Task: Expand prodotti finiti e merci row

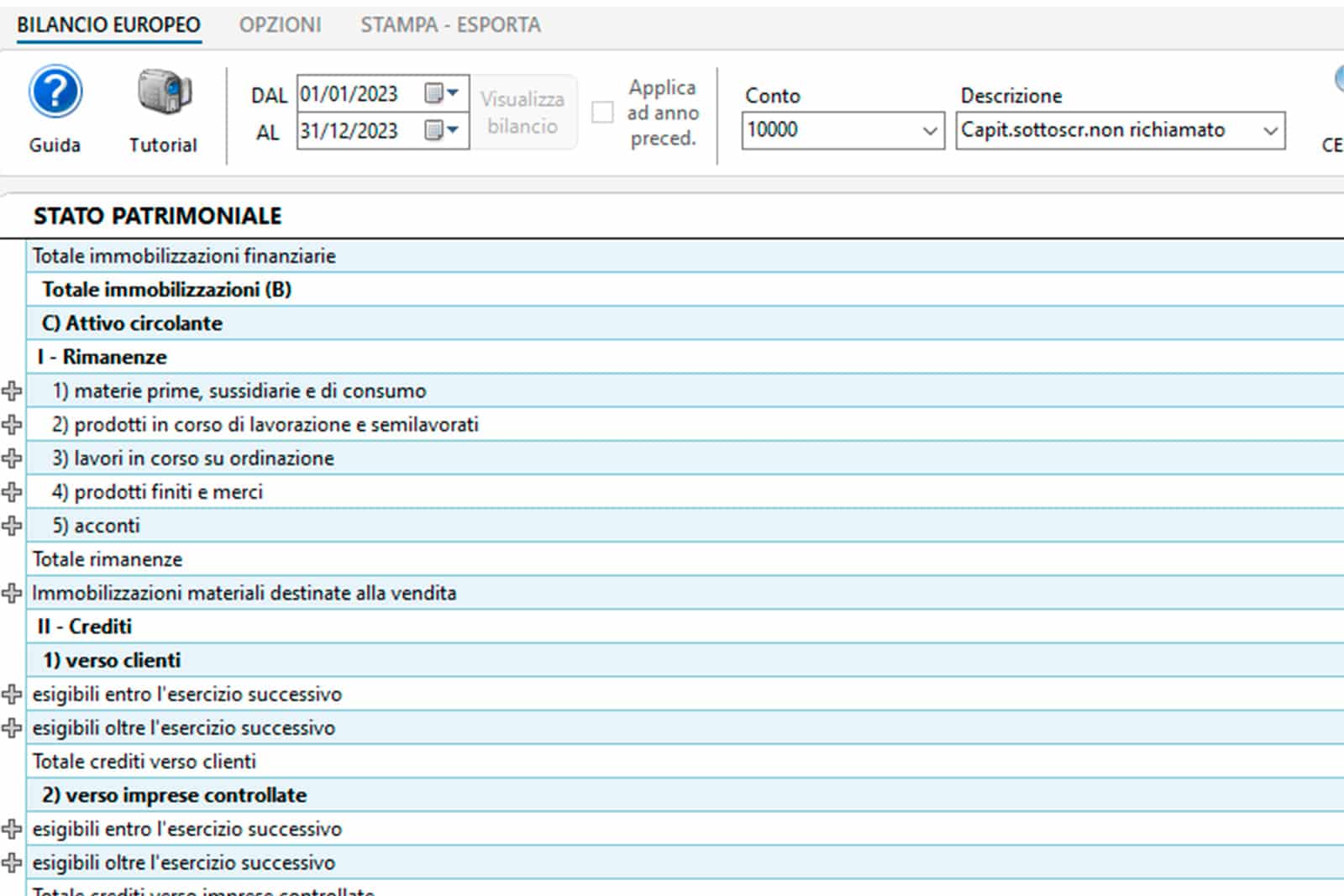Action: click(x=12, y=491)
